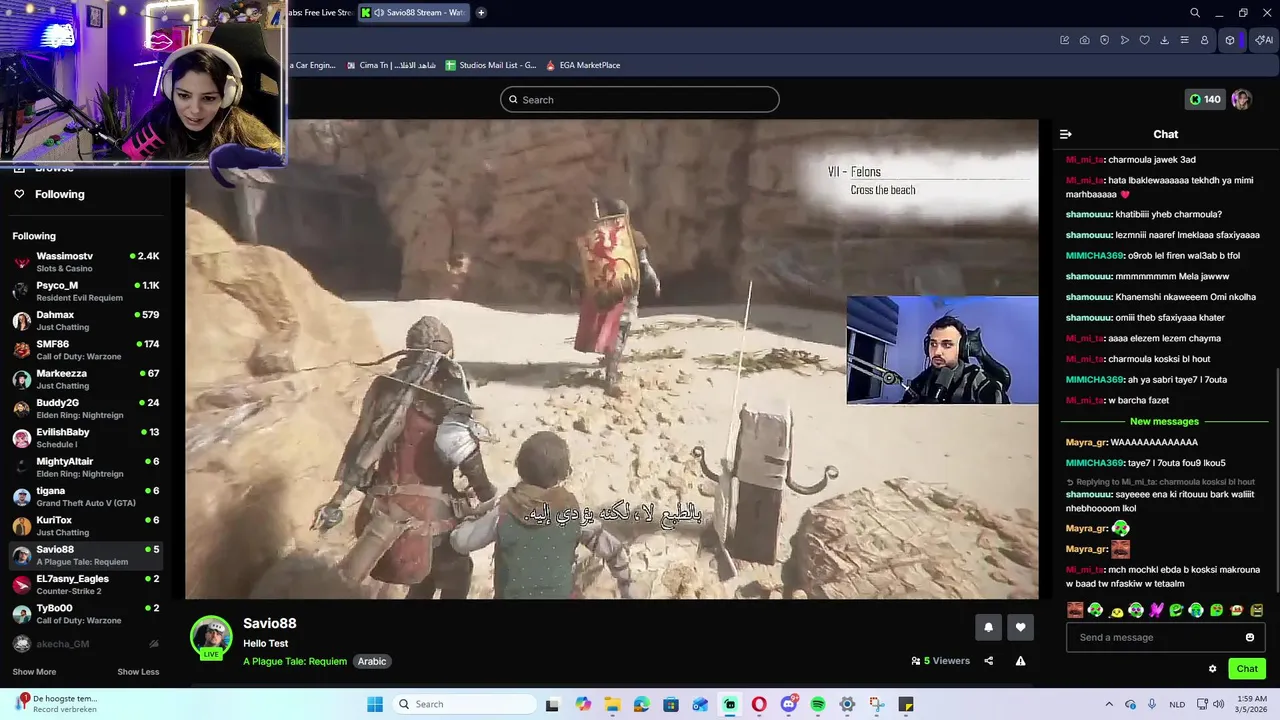Open MightyAltair channel in following list

(85, 467)
